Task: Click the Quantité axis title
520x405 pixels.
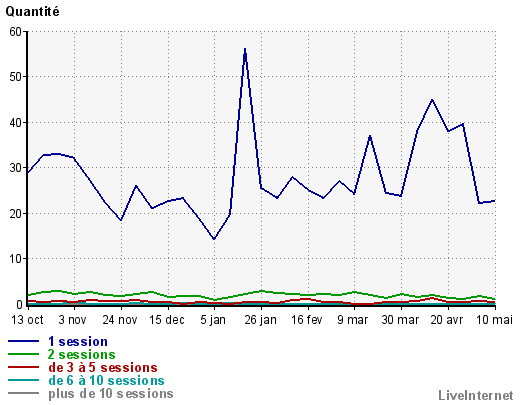Action: [32, 12]
